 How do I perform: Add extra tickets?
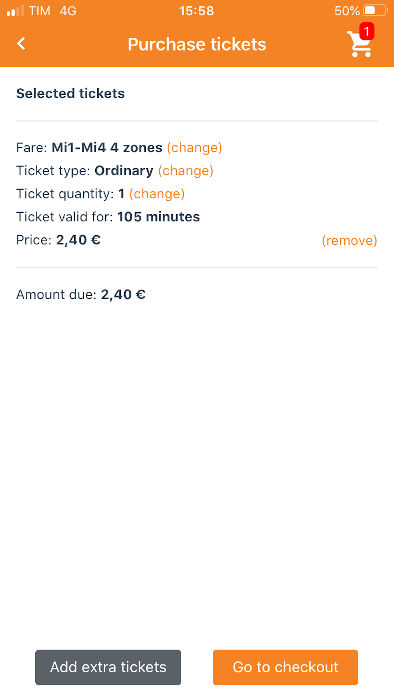tap(108, 667)
